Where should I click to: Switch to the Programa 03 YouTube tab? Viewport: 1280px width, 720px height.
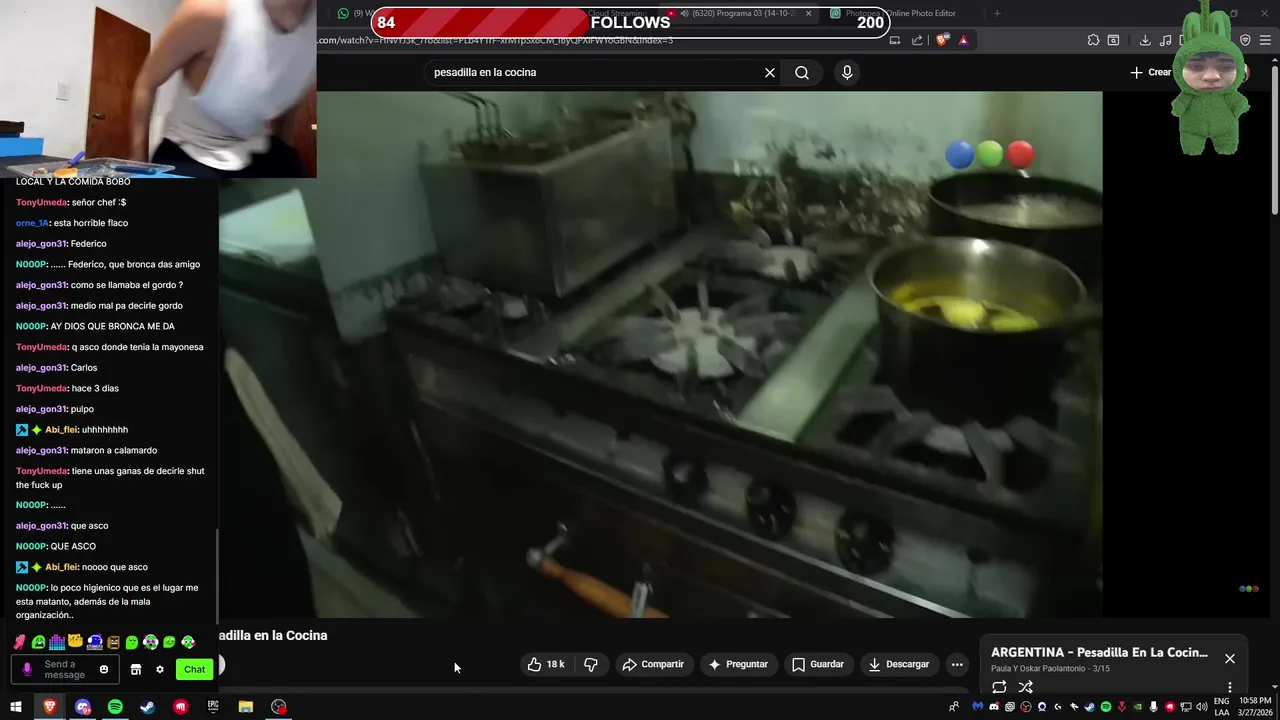(740, 13)
